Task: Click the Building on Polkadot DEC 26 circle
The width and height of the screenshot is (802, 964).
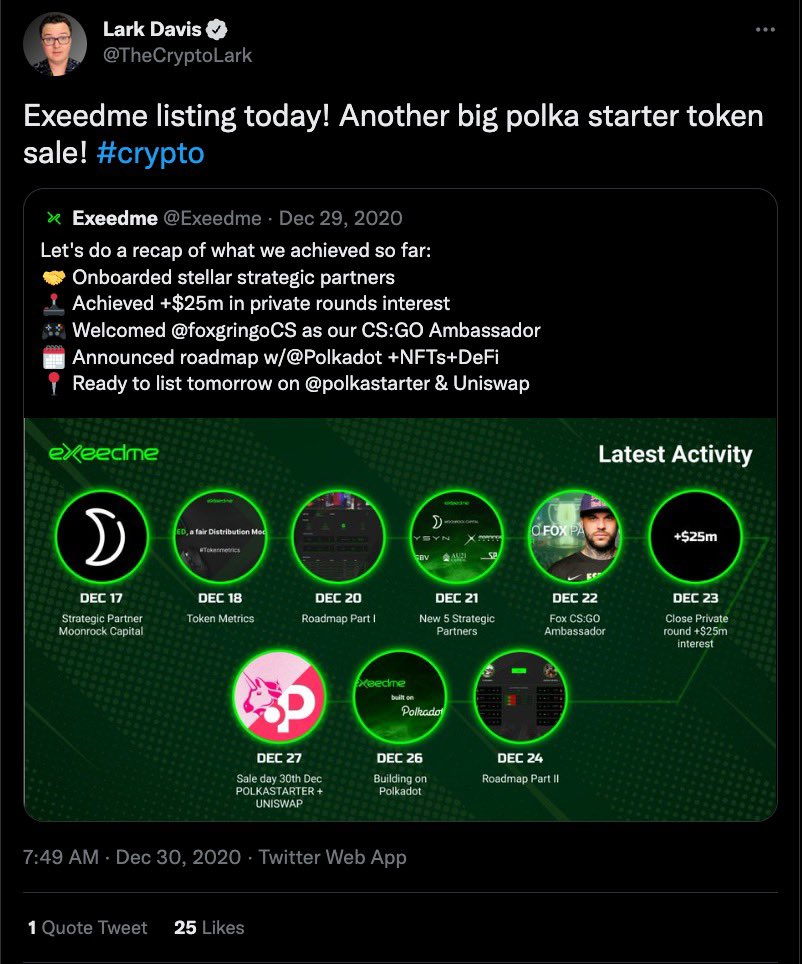Action: [x=400, y=697]
